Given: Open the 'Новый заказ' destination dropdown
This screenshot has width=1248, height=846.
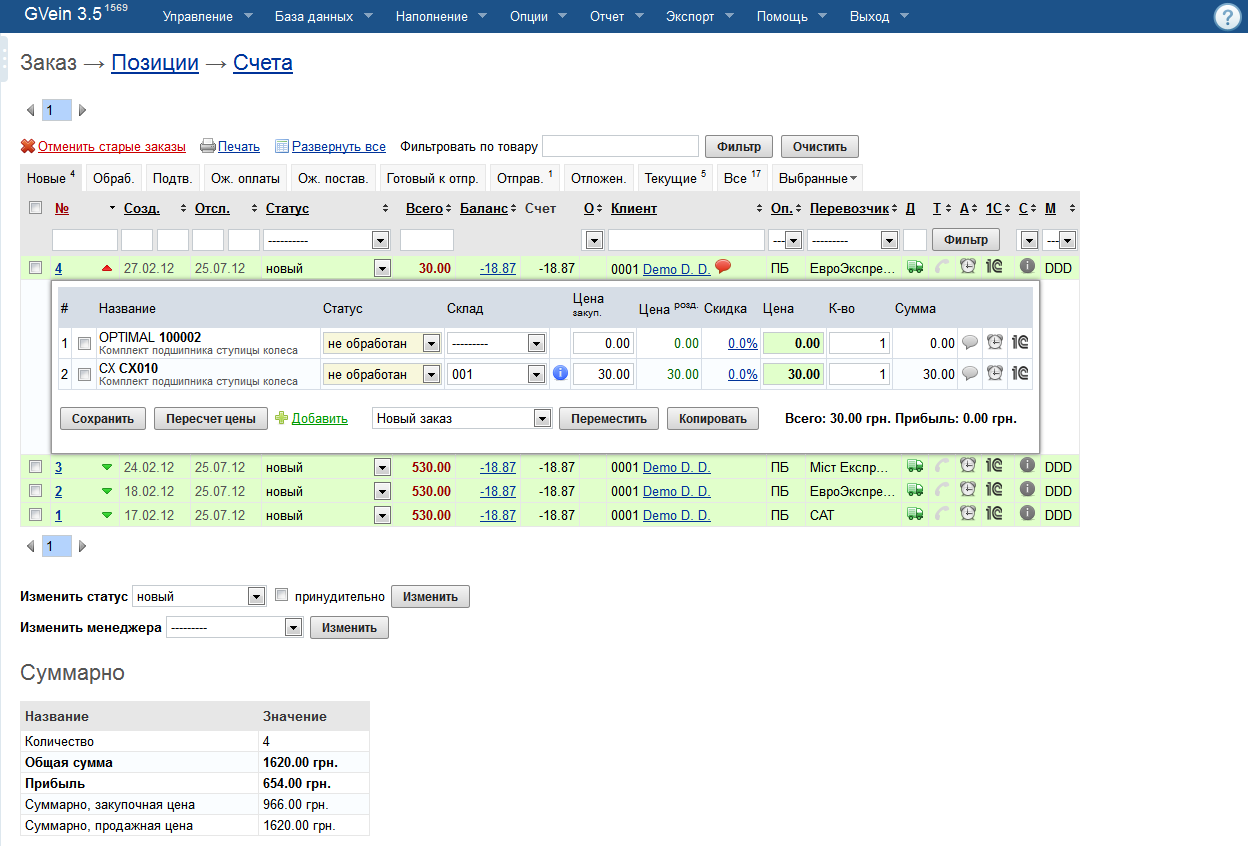Looking at the screenshot, I should click(462, 419).
